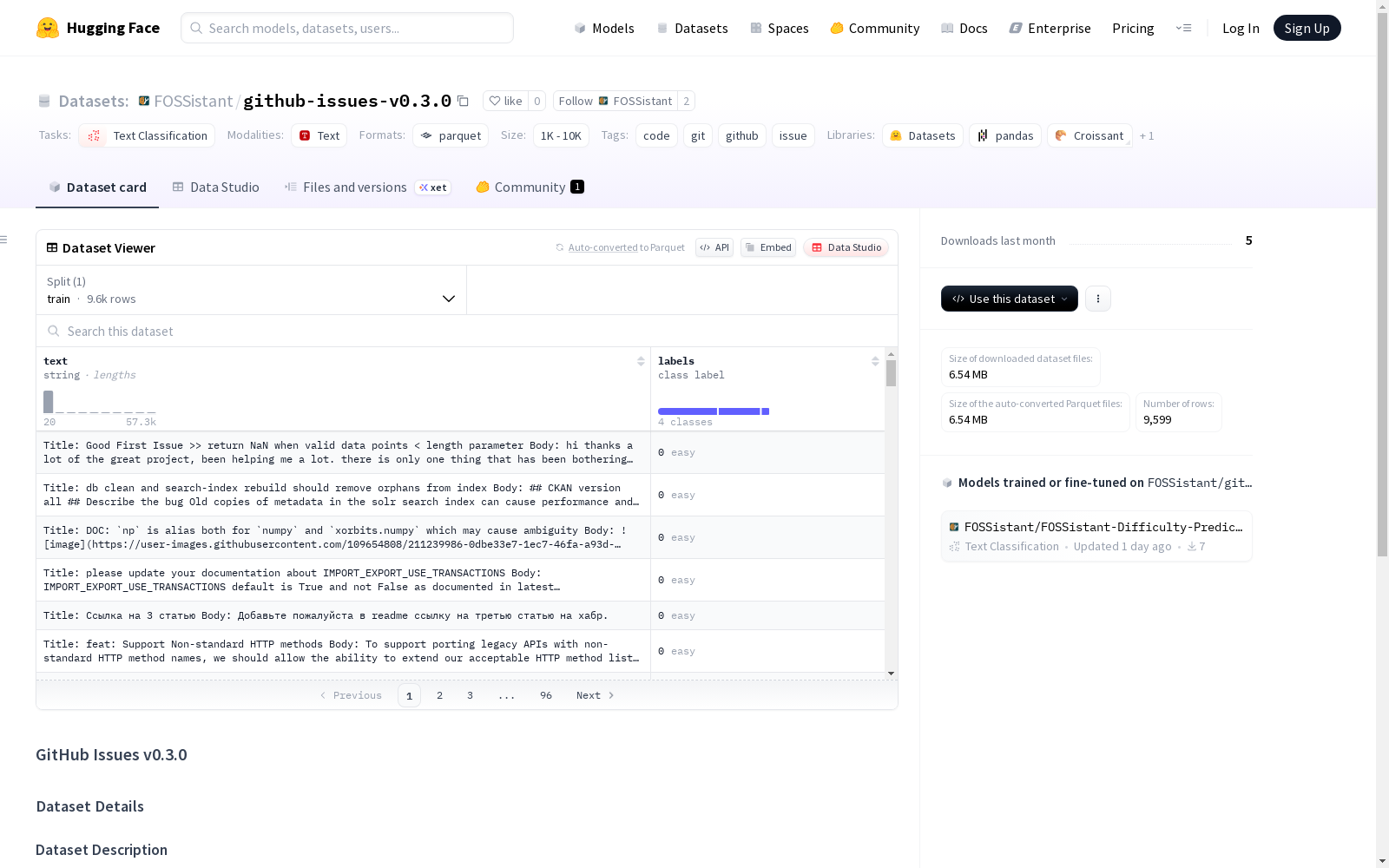Expand the train split dropdown
Image resolution: width=1389 pixels, height=868 pixels.
(x=252, y=290)
